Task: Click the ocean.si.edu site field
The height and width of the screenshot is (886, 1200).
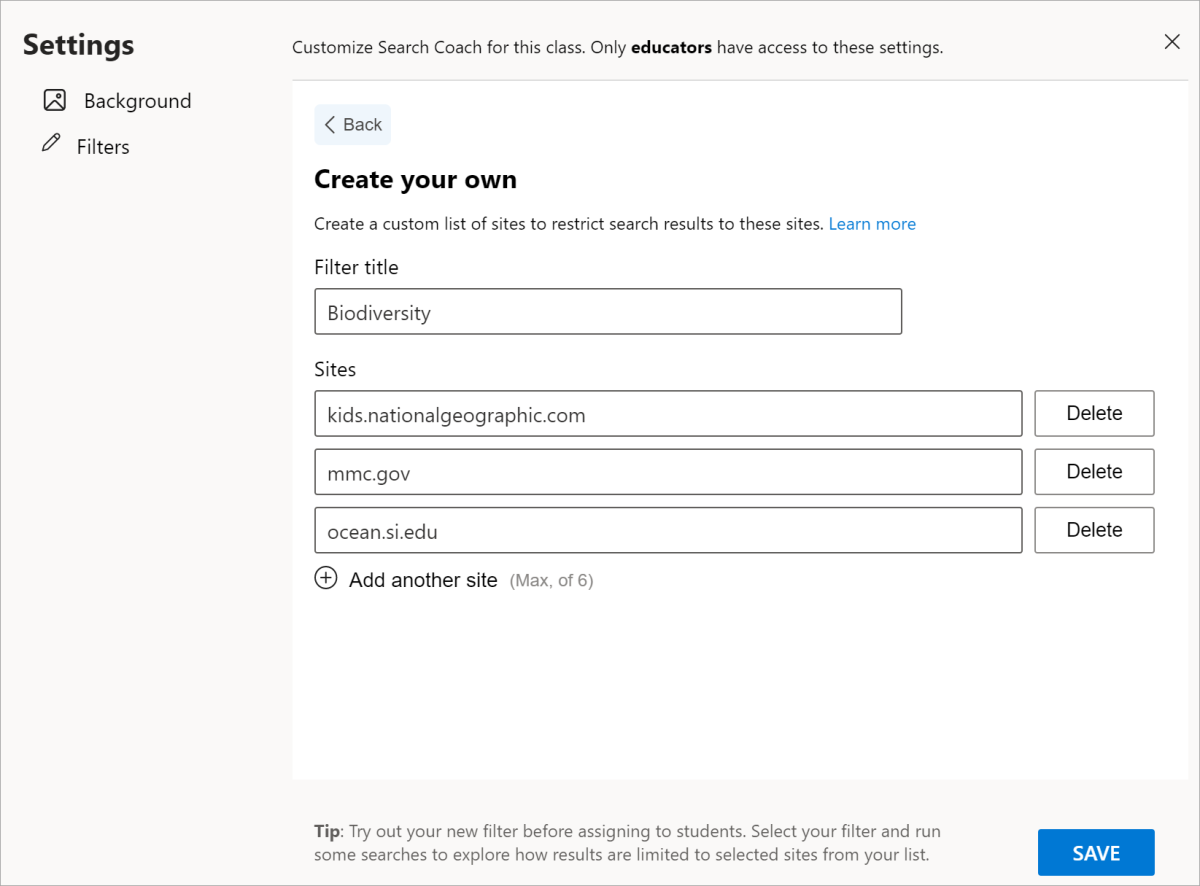Action: click(668, 531)
